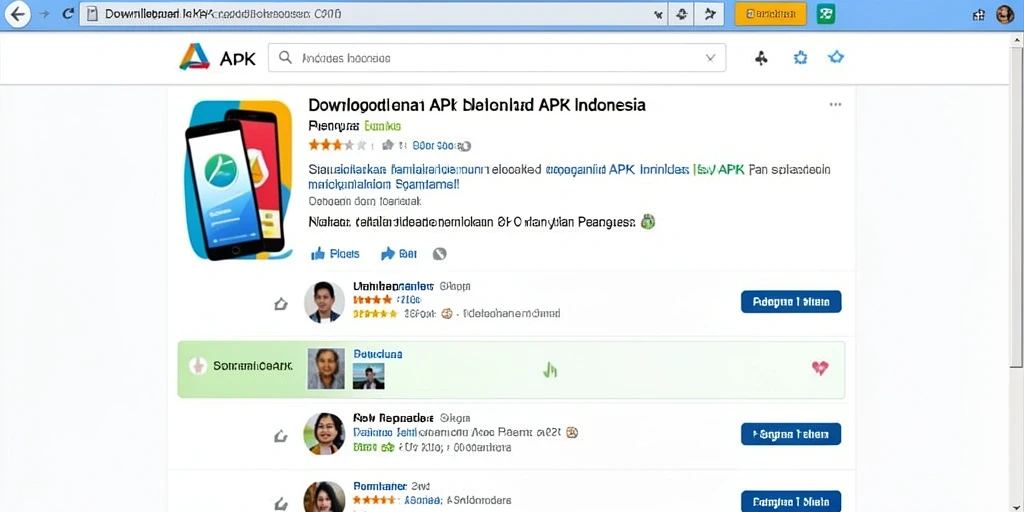Click the pink heart icon in the green row
The width and height of the screenshot is (1024, 512).
[820, 368]
